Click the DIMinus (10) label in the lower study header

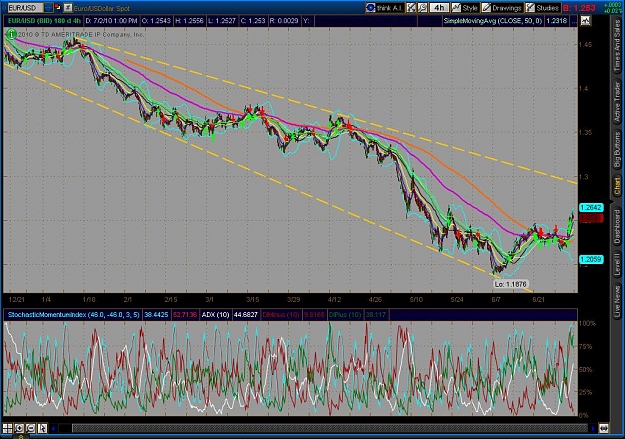[x=281, y=315]
